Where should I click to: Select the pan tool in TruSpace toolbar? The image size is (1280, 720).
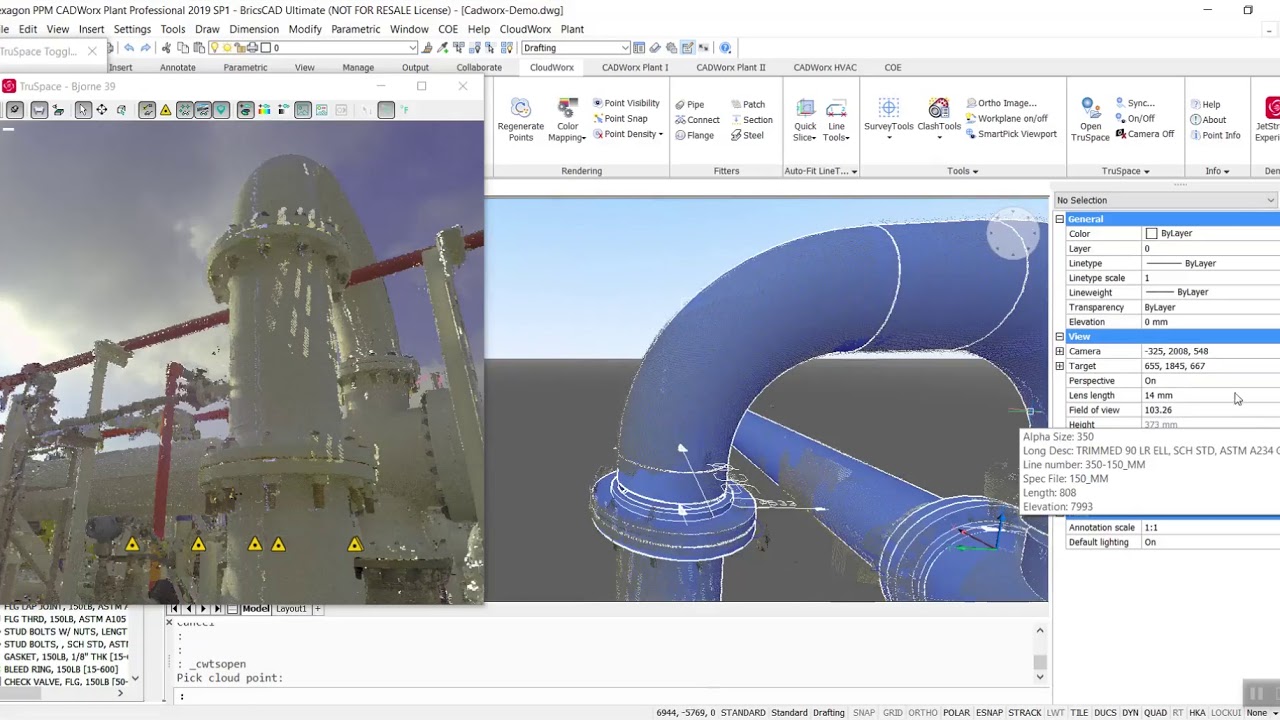pyautogui.click(x=102, y=110)
